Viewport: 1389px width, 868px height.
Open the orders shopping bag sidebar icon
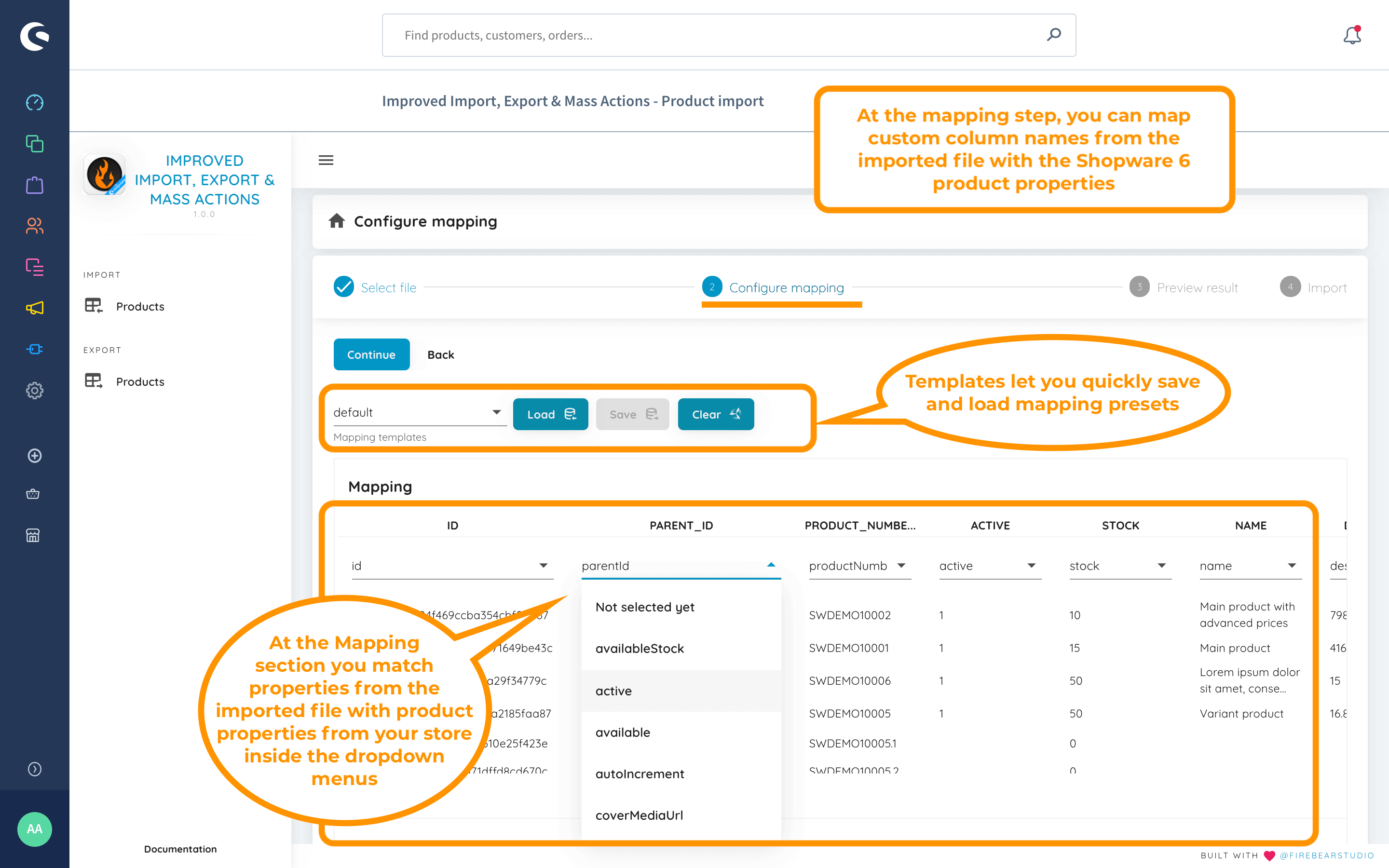[34, 185]
